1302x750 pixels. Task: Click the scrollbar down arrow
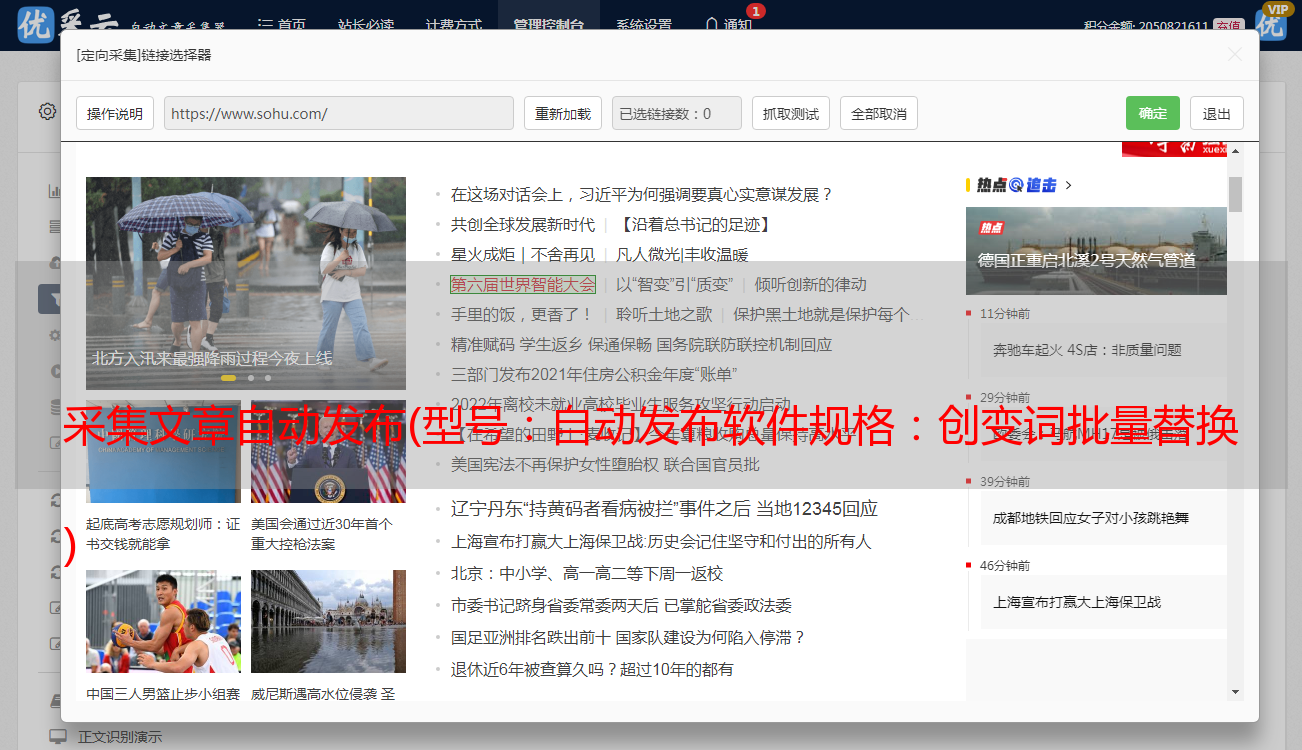click(x=1235, y=691)
